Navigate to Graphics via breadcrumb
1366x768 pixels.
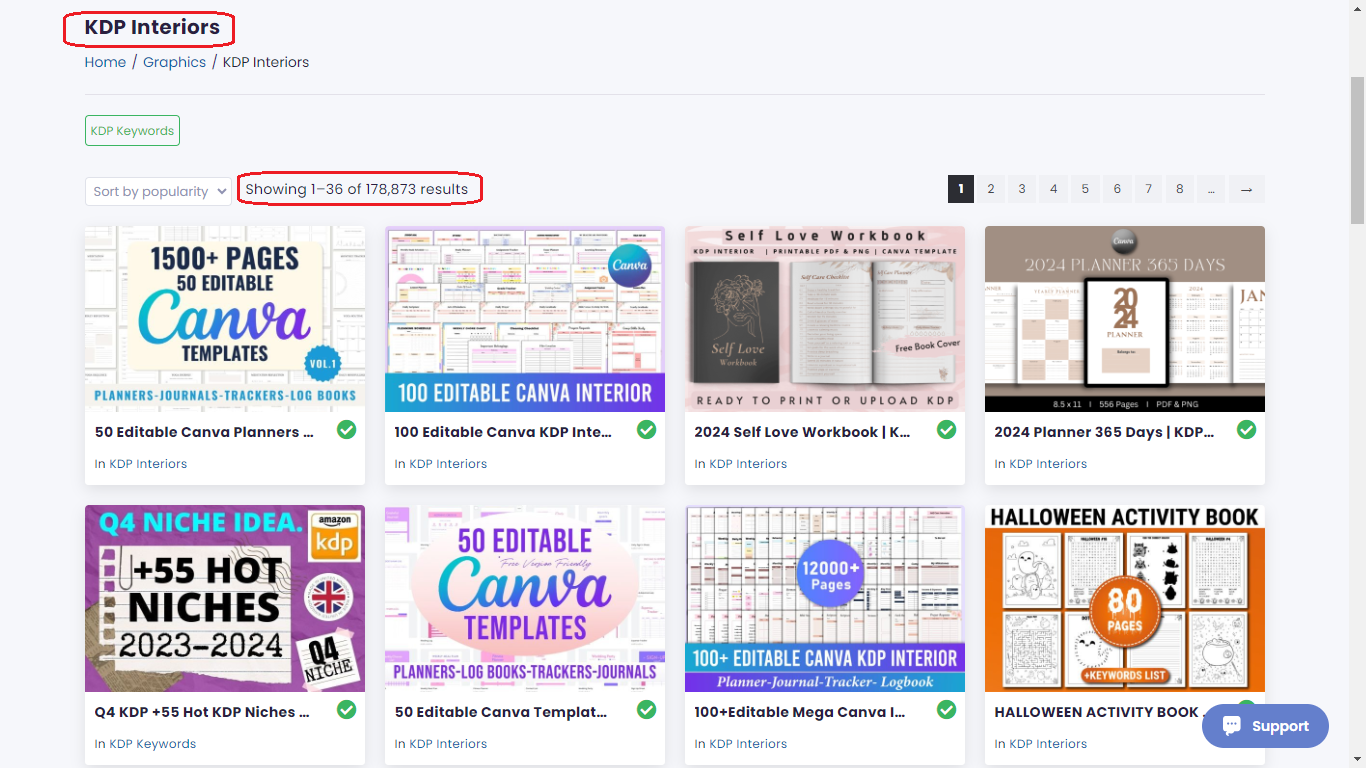(x=174, y=62)
